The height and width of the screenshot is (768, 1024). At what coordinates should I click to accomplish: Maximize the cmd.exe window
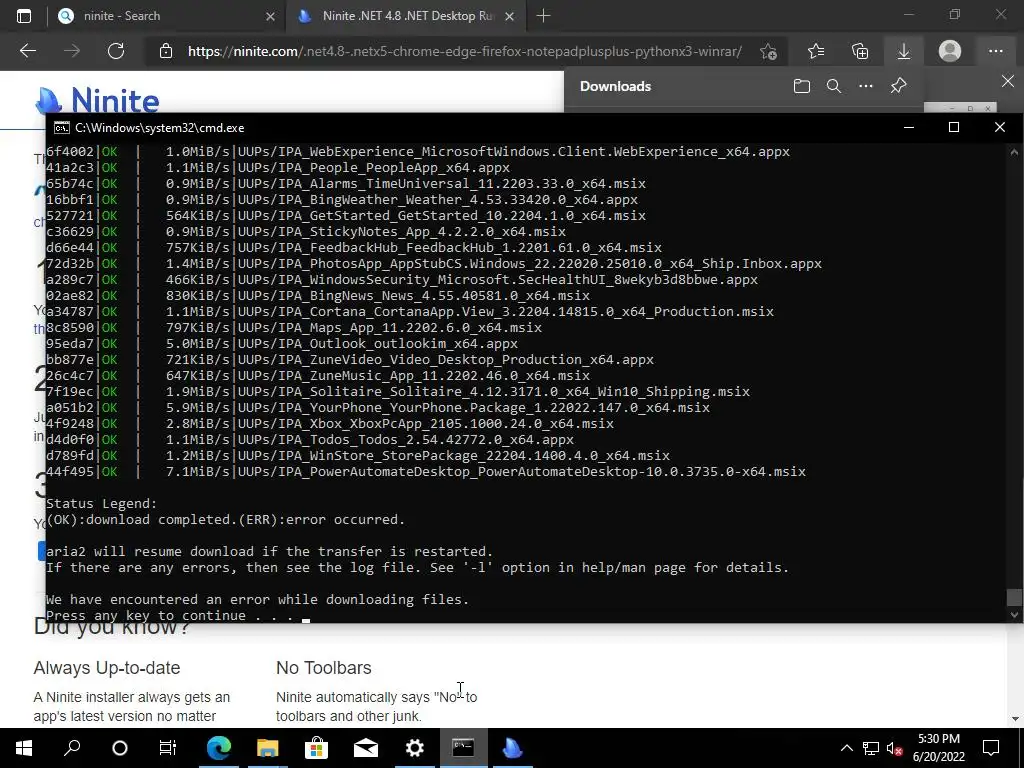tap(954, 127)
